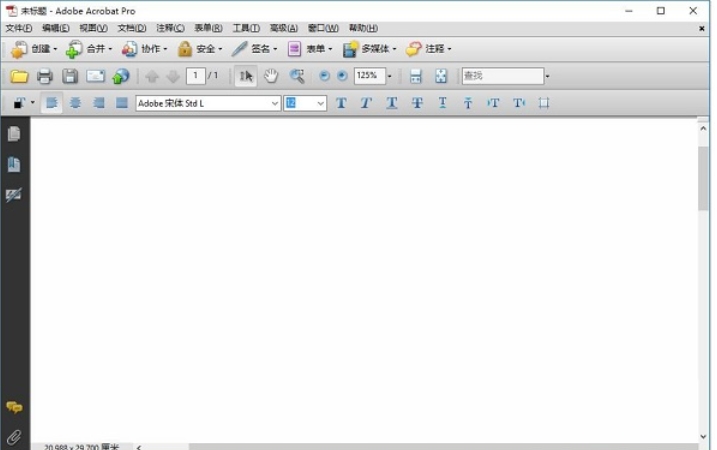Click the page number field
The height and width of the screenshot is (450, 717).
coord(195,75)
